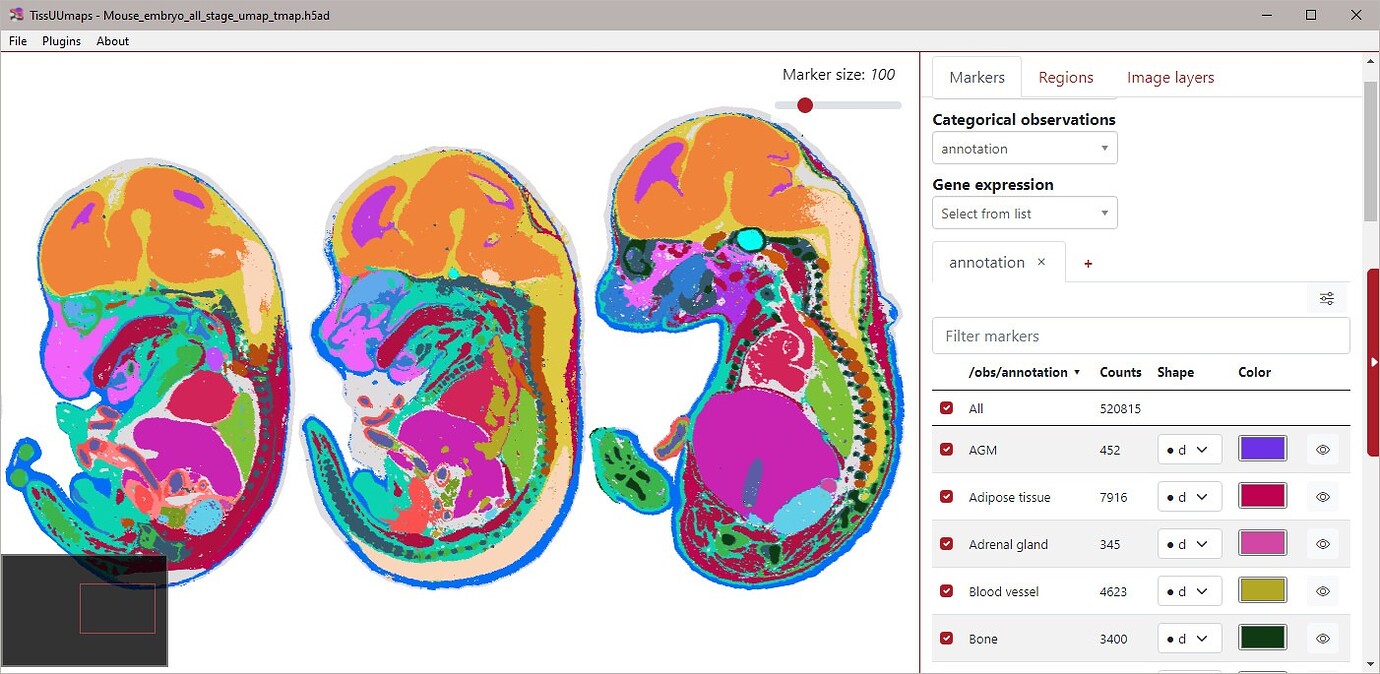Uncheck the Adrenal gland checkbox

tap(946, 543)
